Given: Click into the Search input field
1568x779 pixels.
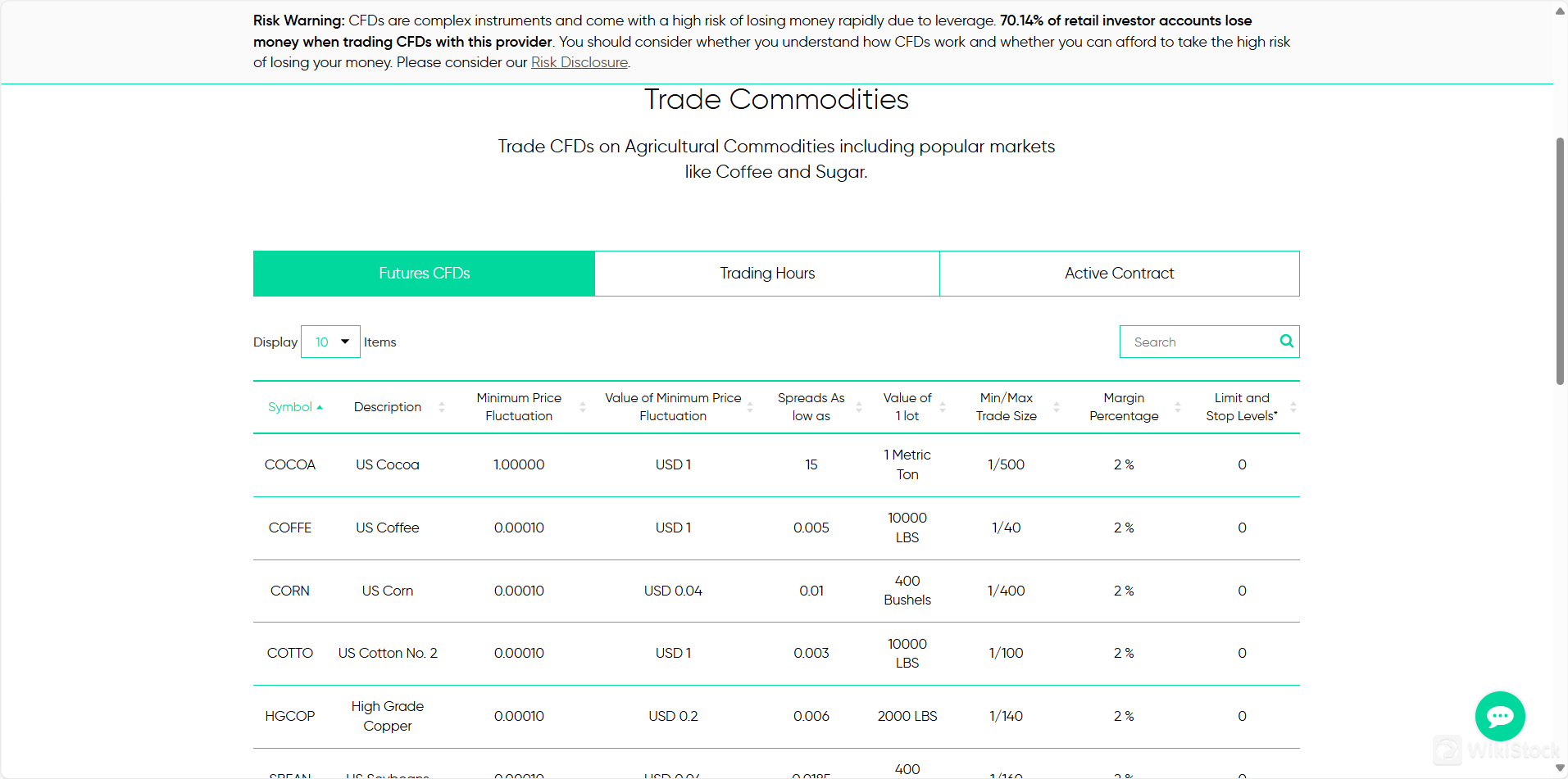Looking at the screenshot, I should pyautogui.click(x=1197, y=342).
